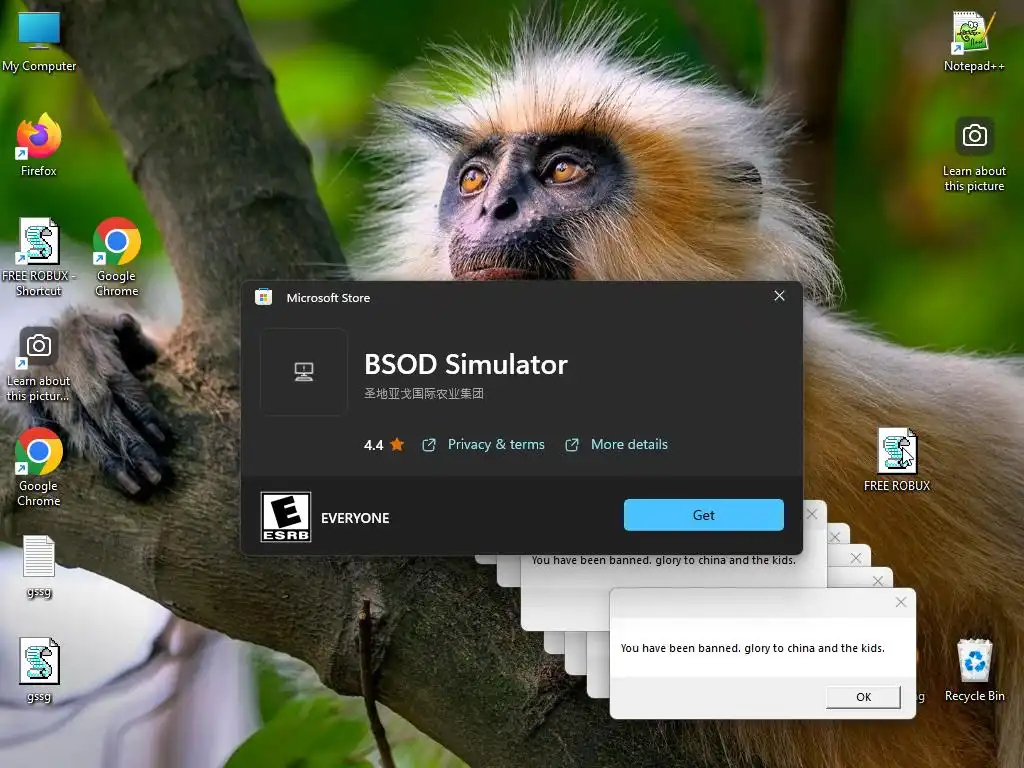Click the BSOD Simulator title text
Screen dimensions: 1024x768
pos(466,364)
